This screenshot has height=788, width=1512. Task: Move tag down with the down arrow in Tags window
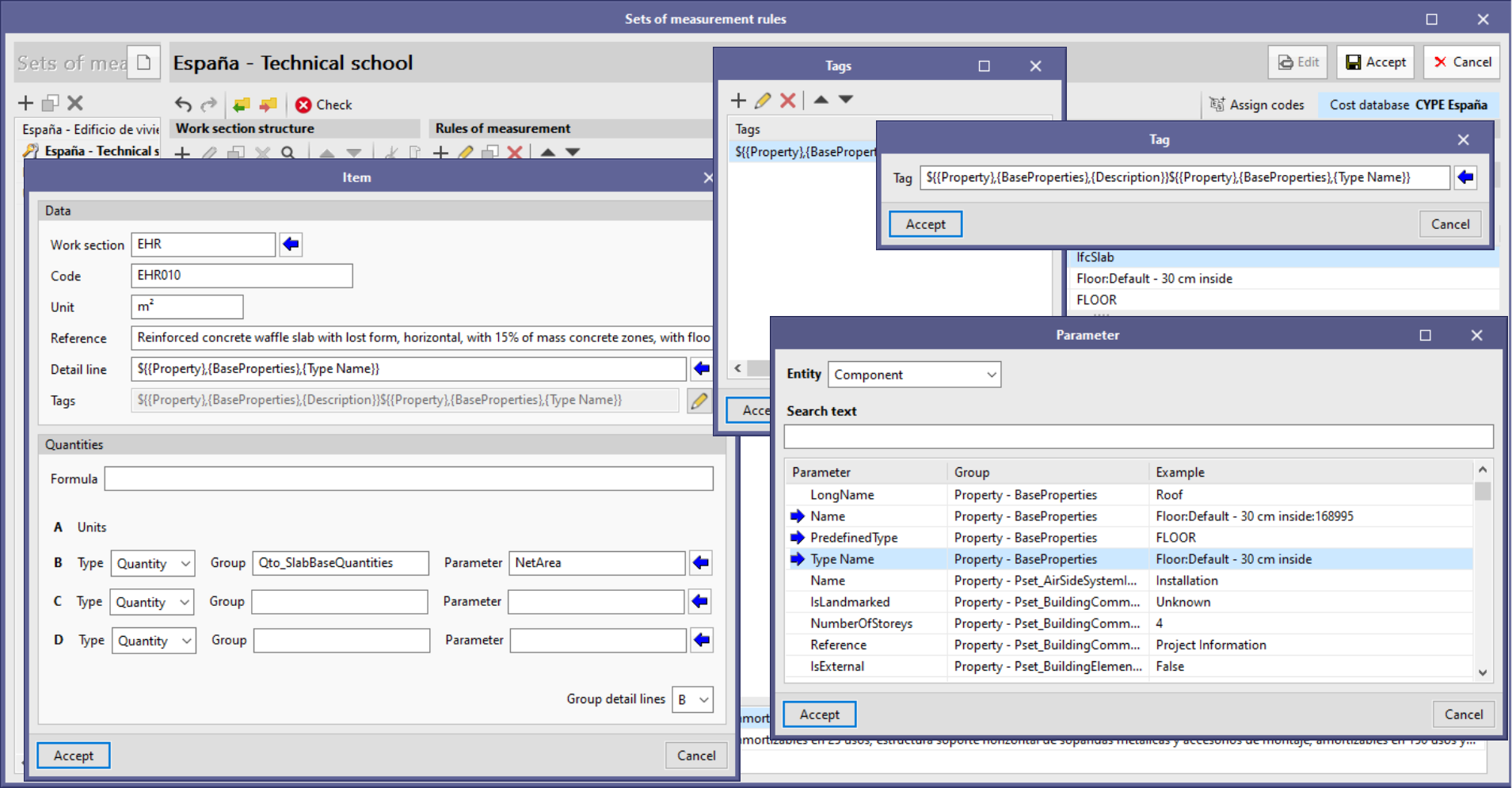(x=846, y=100)
